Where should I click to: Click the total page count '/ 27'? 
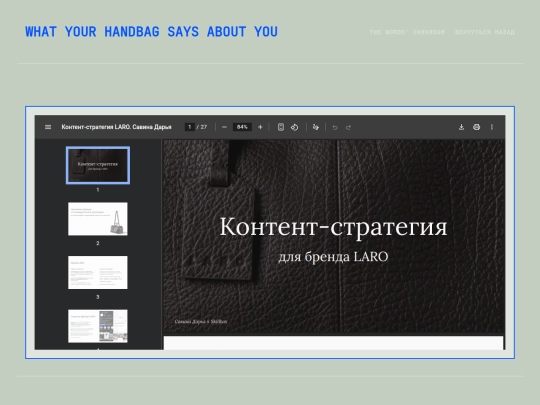(x=202, y=127)
